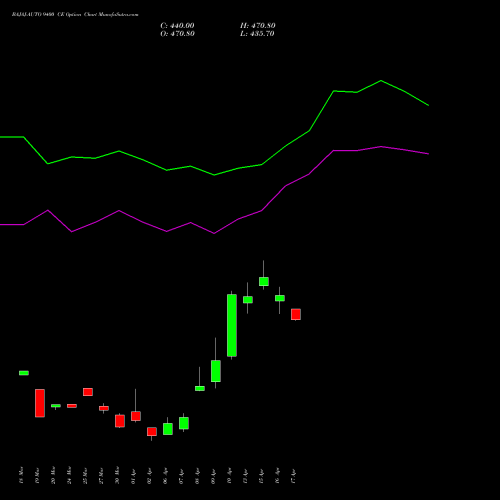Click the RAJAJAUTO CE Options chart title
The height and width of the screenshot is (500, 500).
tap(75, 15)
